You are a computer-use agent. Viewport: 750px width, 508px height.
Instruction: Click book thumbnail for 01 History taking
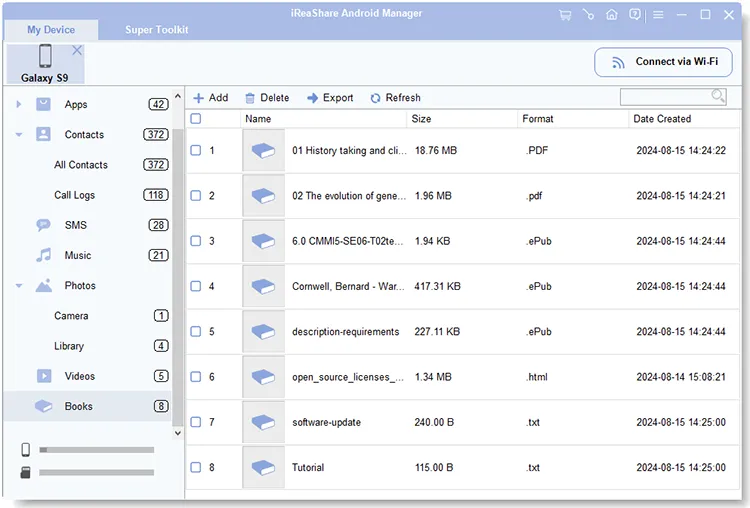pyautogui.click(x=264, y=150)
